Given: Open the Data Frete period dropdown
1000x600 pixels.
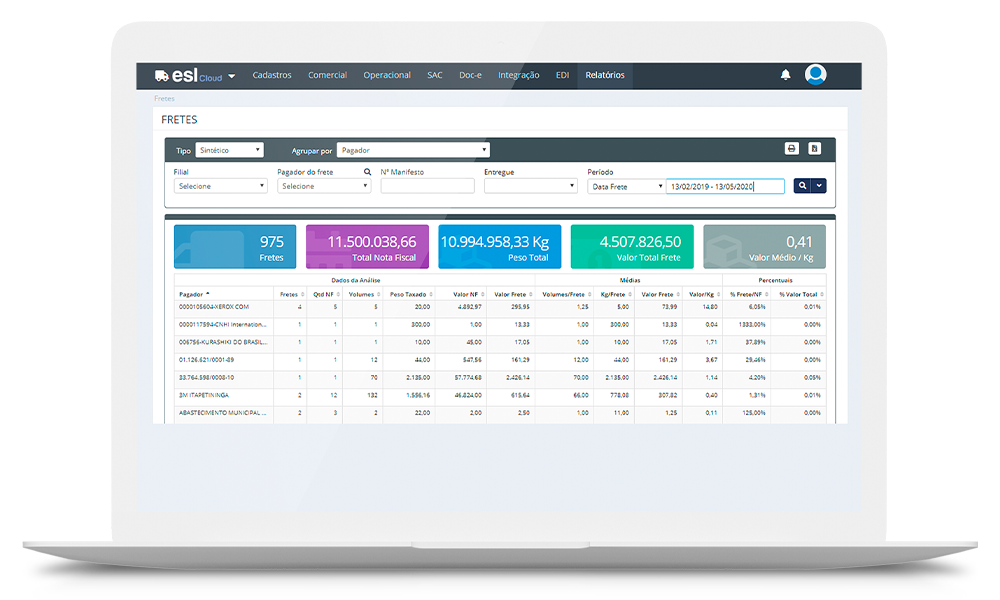Looking at the screenshot, I should (x=626, y=186).
